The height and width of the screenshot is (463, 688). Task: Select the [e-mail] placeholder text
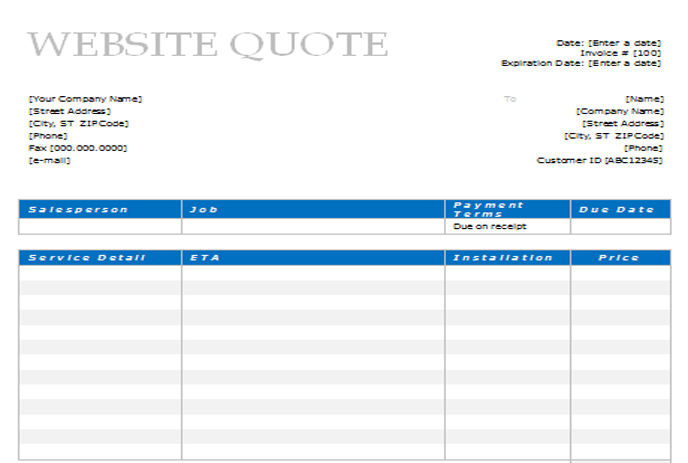[49, 160]
